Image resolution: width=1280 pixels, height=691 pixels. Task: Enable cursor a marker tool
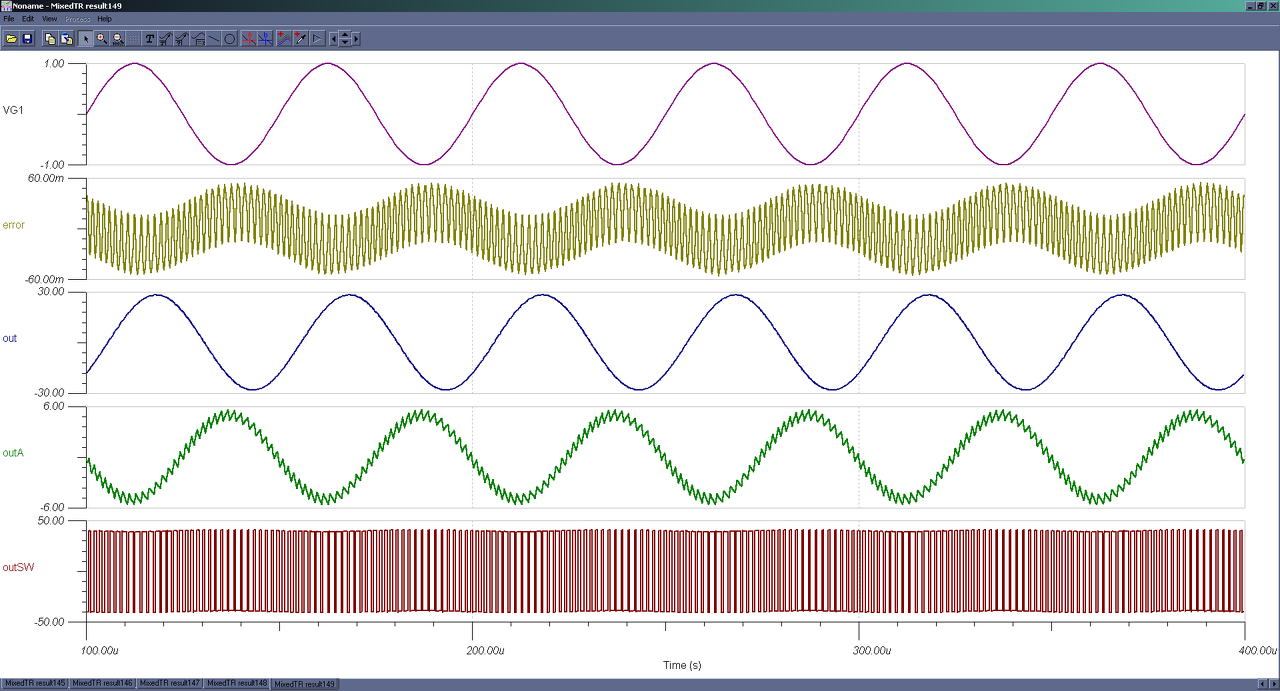point(249,39)
